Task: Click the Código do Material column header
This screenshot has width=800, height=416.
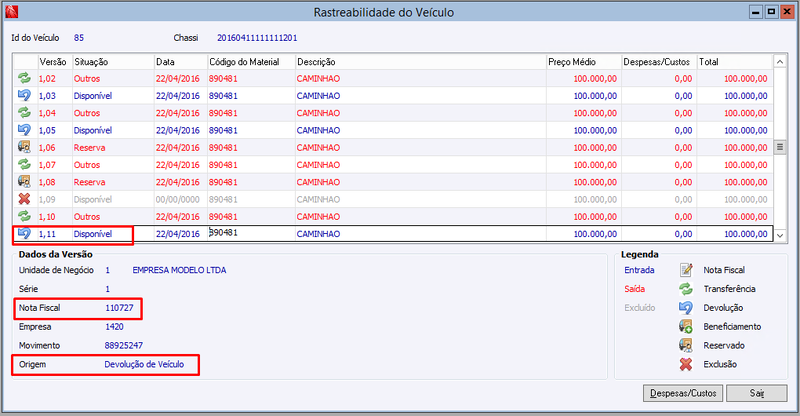Action: [x=251, y=62]
